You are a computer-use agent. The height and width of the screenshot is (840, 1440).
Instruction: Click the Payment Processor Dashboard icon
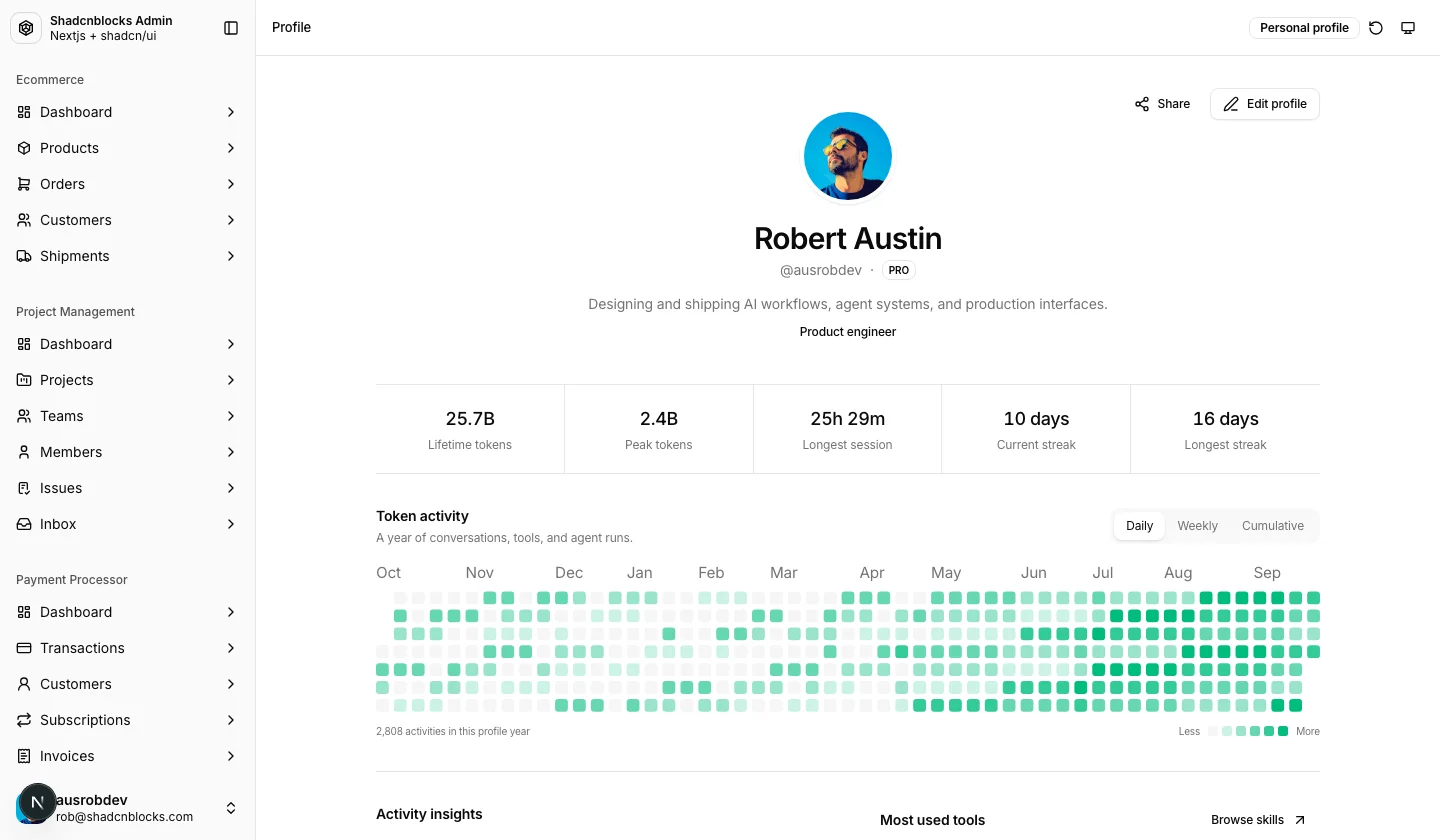click(24, 612)
